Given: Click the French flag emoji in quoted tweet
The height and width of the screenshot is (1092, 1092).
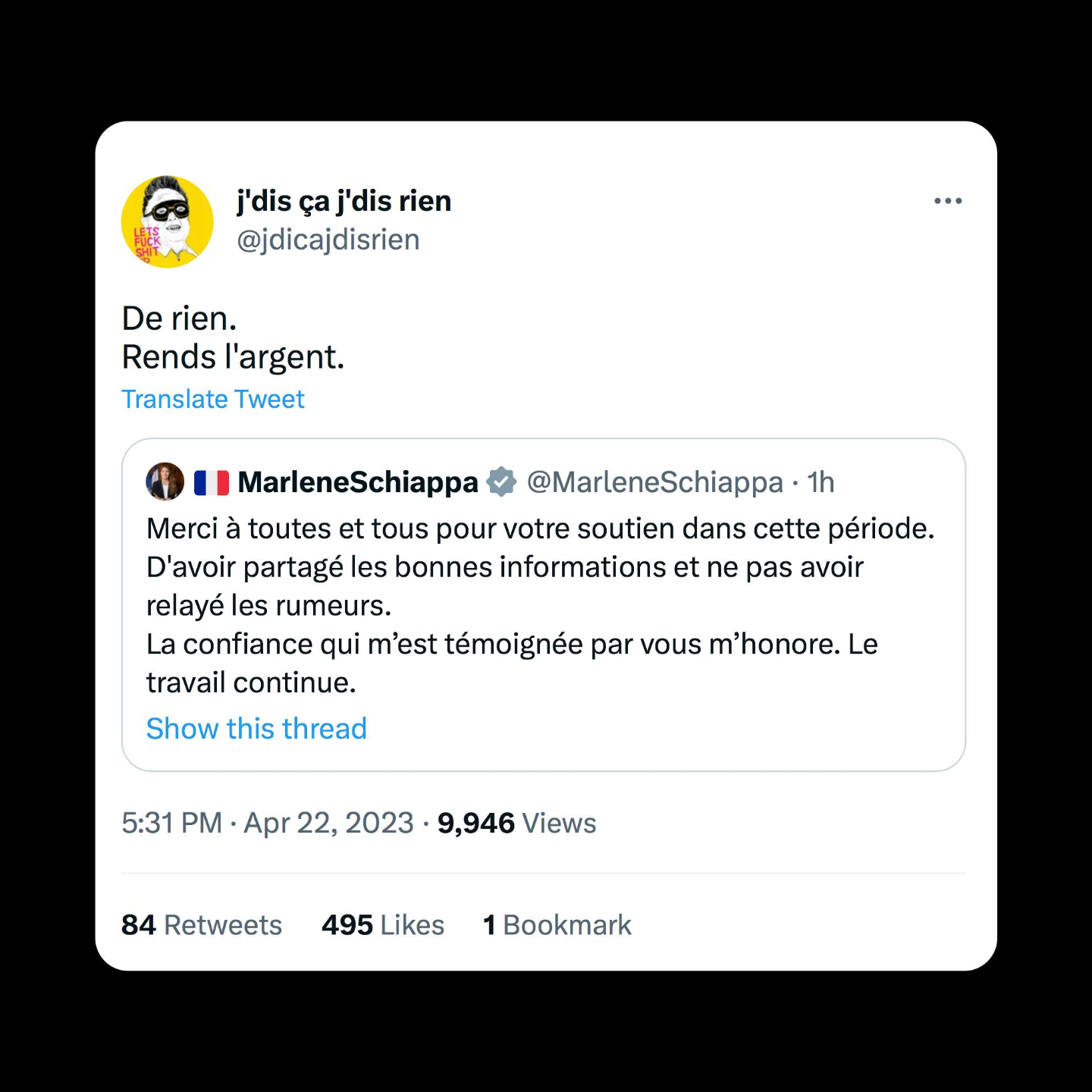Looking at the screenshot, I should coord(212,482).
